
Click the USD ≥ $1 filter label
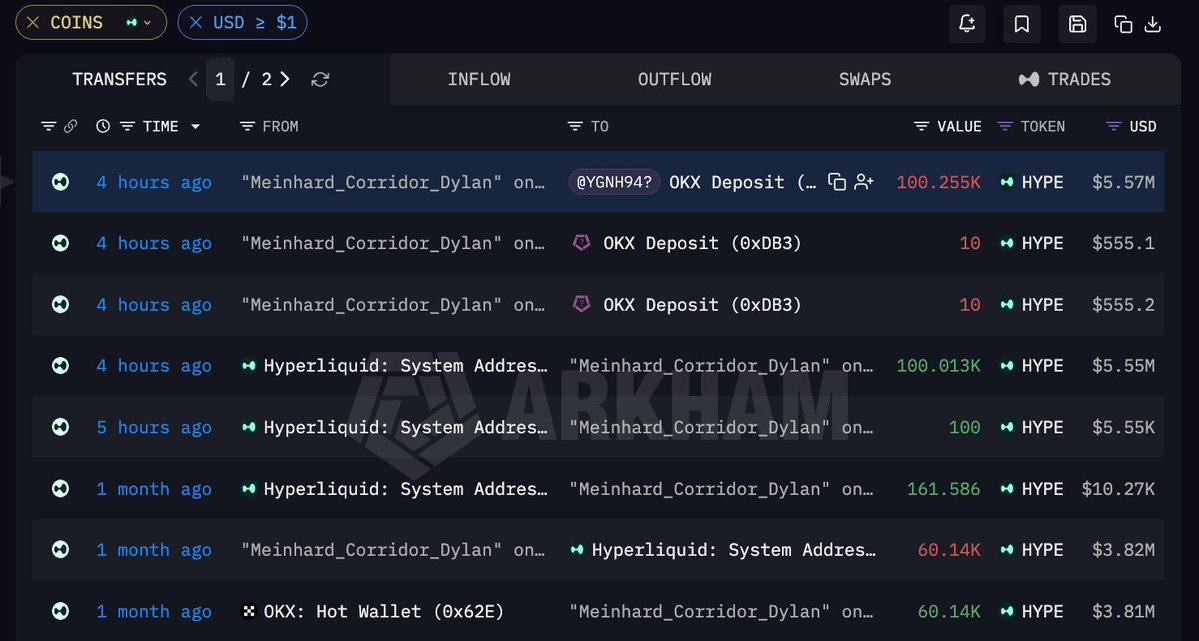[255, 23]
